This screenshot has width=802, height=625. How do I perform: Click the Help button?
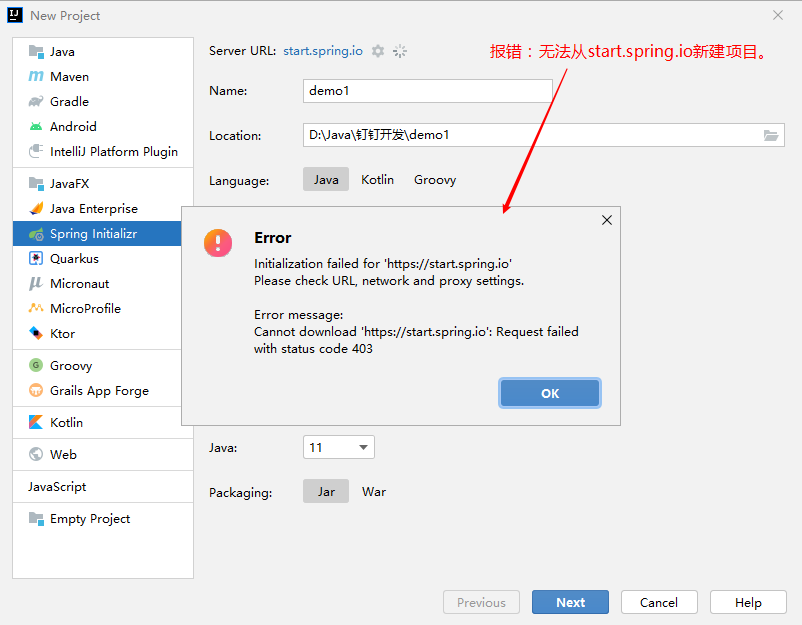(x=748, y=602)
